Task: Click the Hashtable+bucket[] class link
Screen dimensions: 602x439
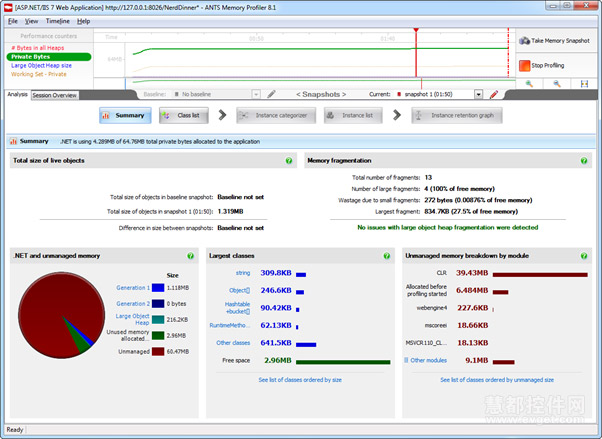Action: 237,308
